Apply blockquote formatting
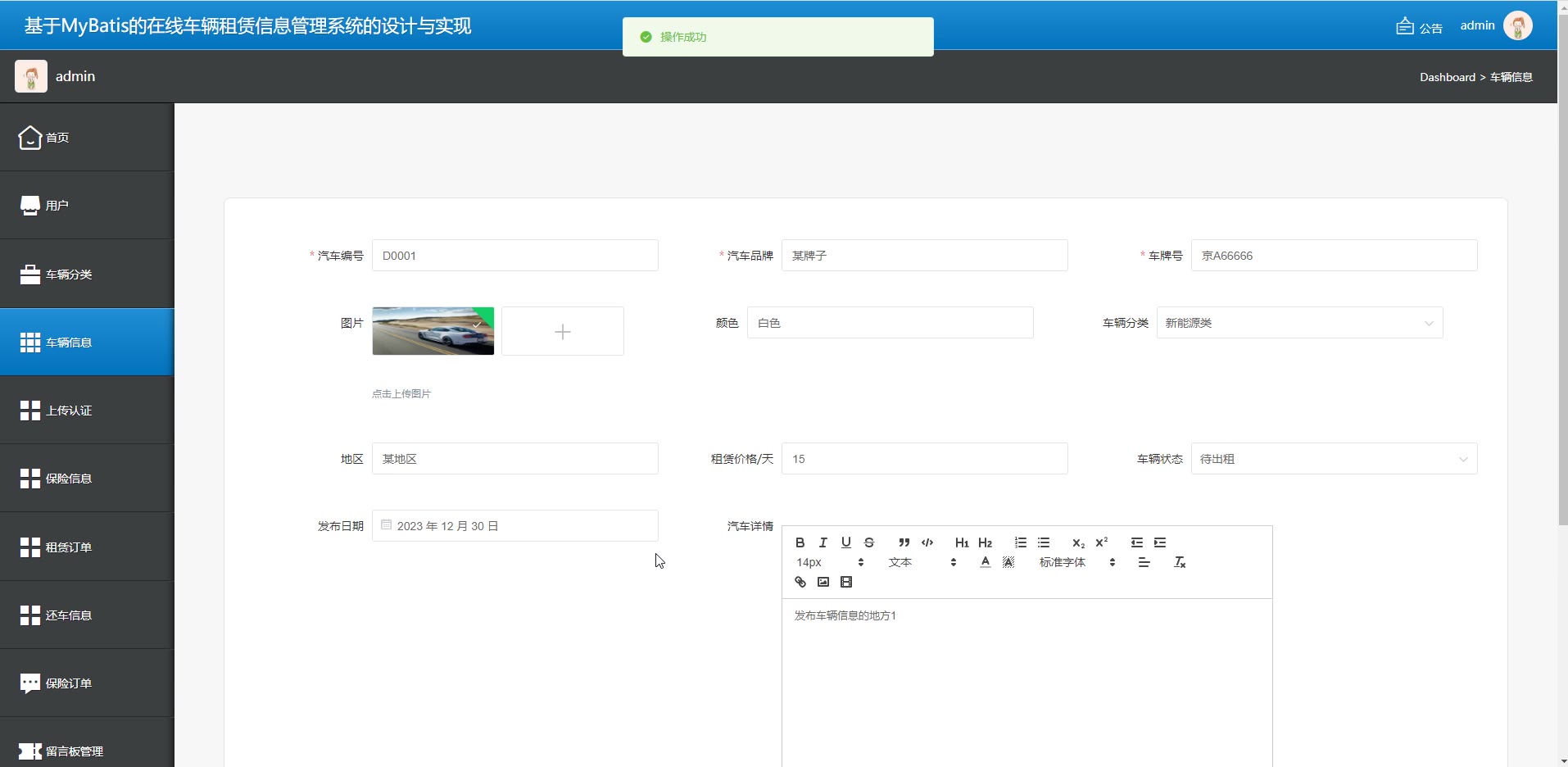 click(x=904, y=542)
